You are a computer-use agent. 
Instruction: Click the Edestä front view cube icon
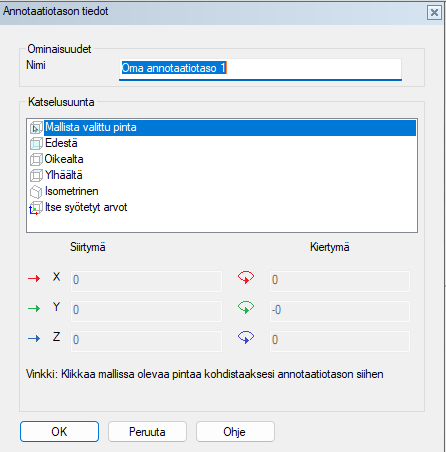click(36, 144)
